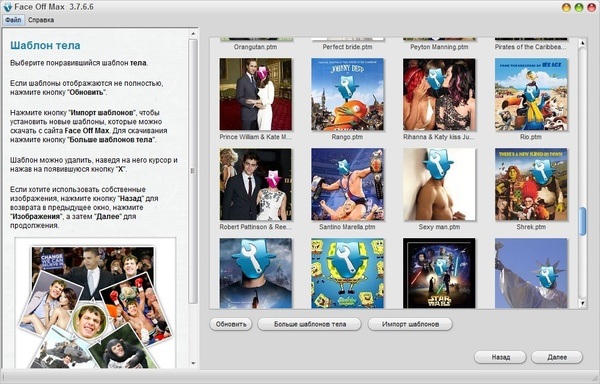Select the Sexy man.ptm template thumbnail
The image size is (600, 384).
[x=439, y=184]
